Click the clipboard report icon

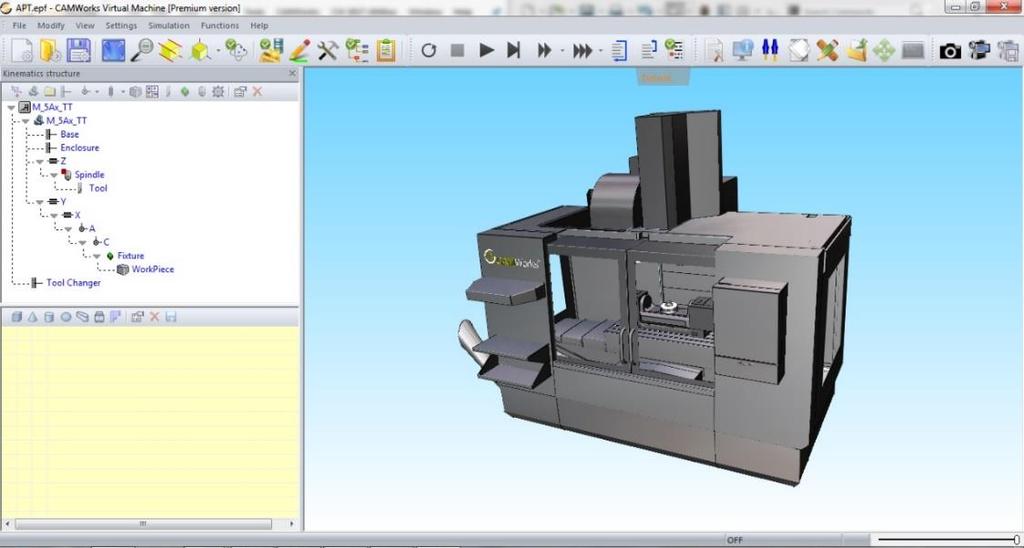(386, 50)
